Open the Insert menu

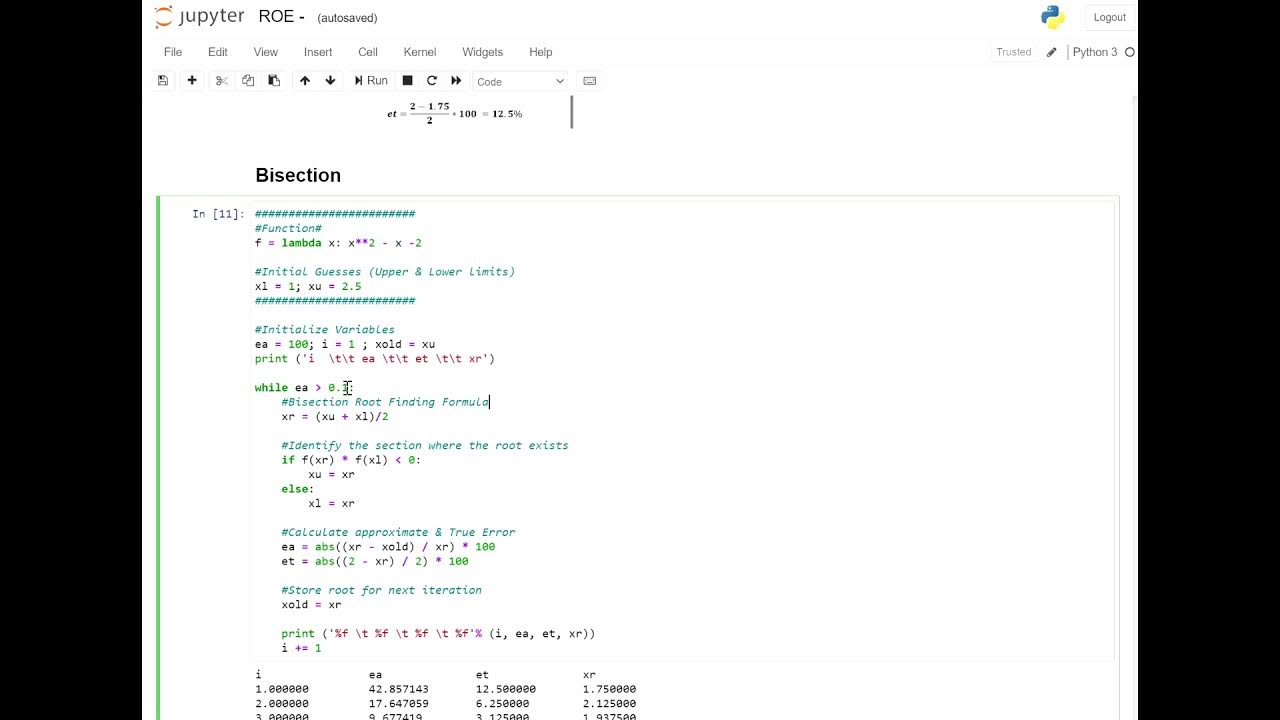[318, 52]
